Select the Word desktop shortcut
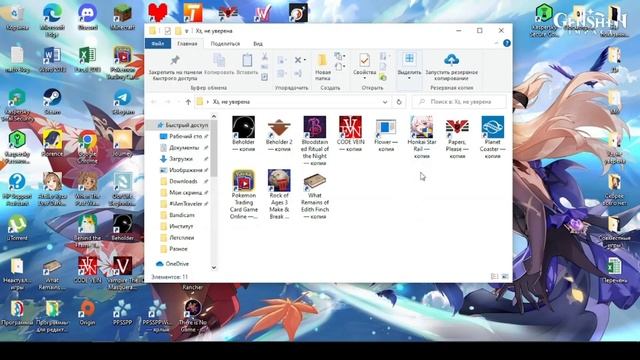 coord(52,60)
